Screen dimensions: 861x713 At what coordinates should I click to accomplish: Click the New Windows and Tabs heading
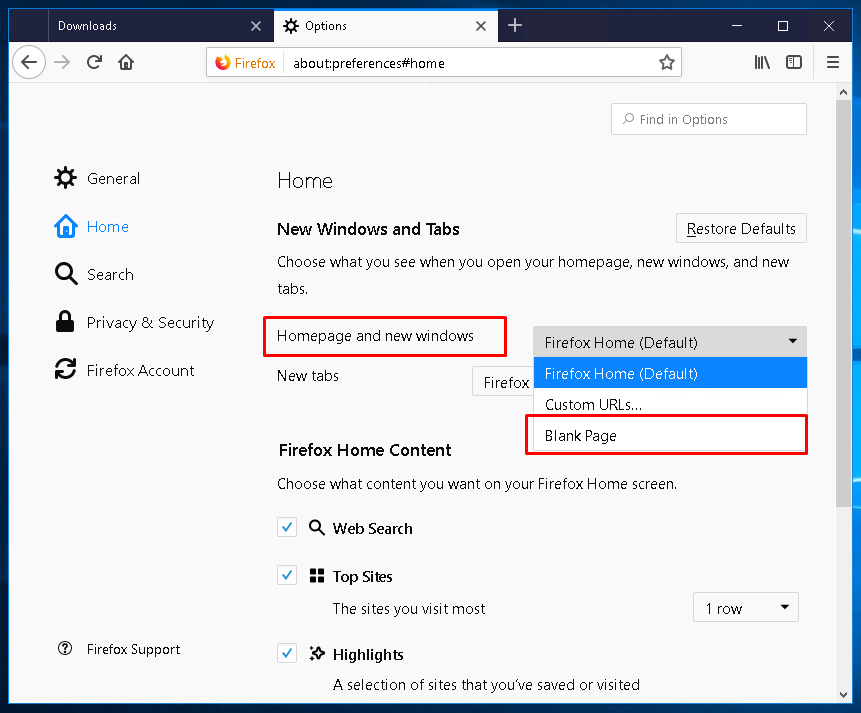[x=368, y=229]
